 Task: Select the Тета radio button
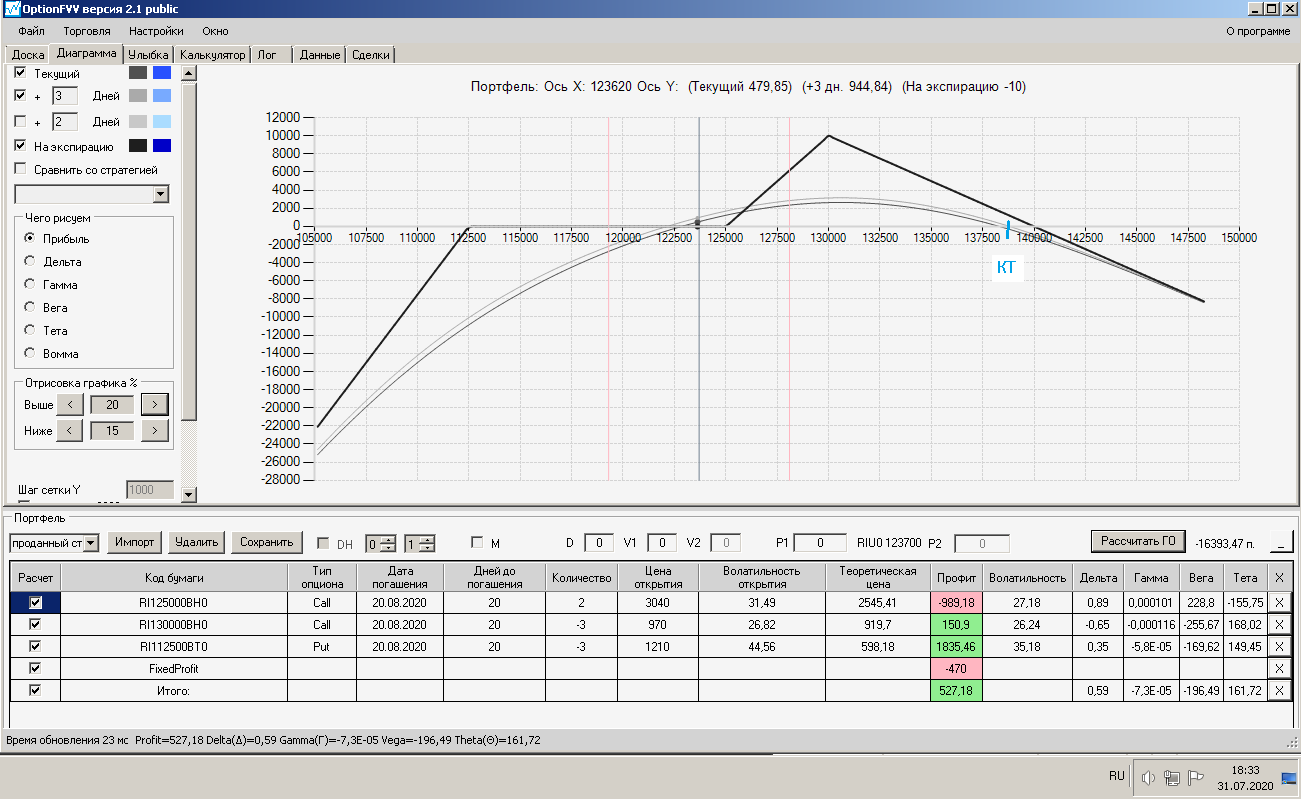[30, 331]
